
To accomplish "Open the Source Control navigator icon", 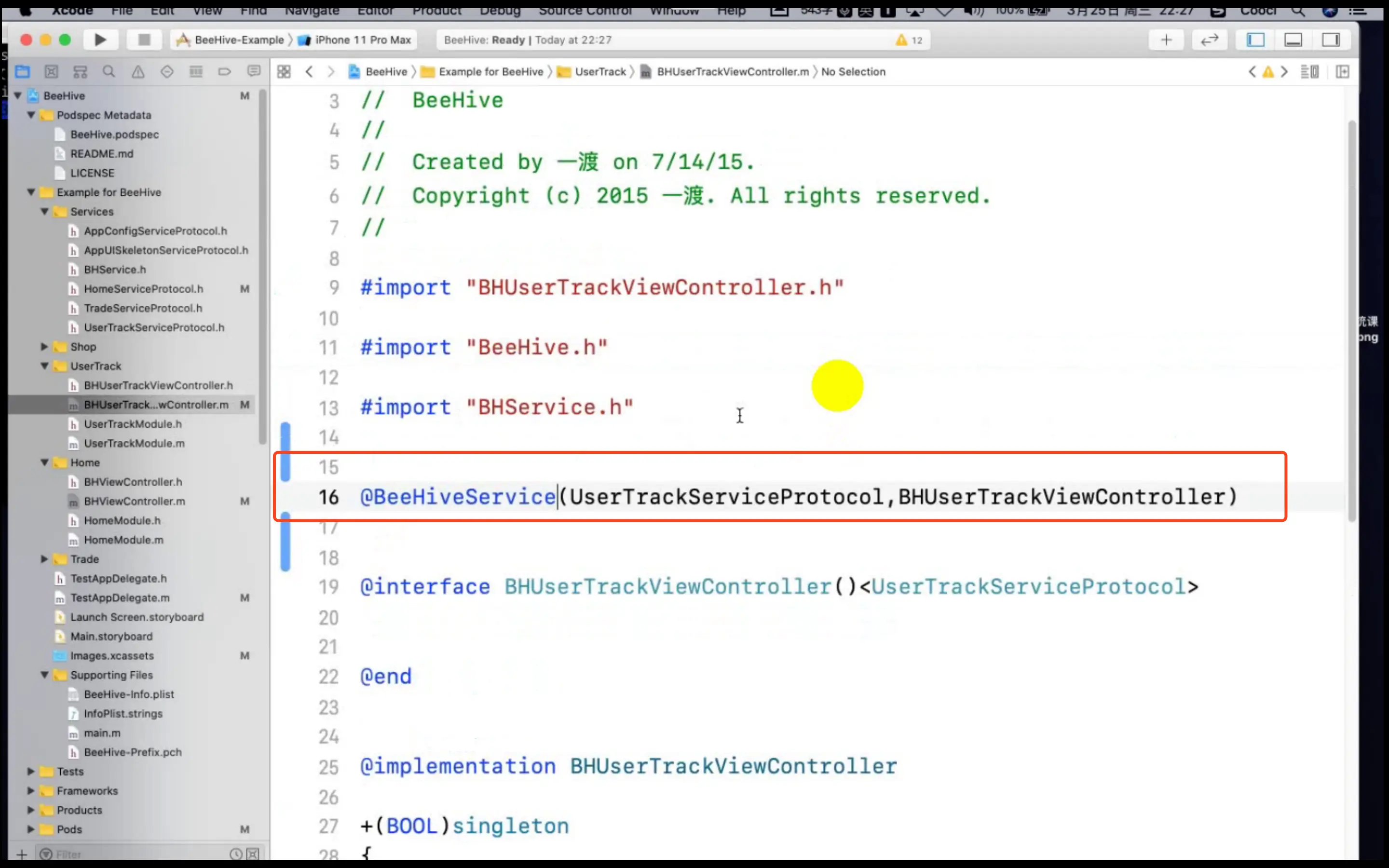I will tap(51, 72).
